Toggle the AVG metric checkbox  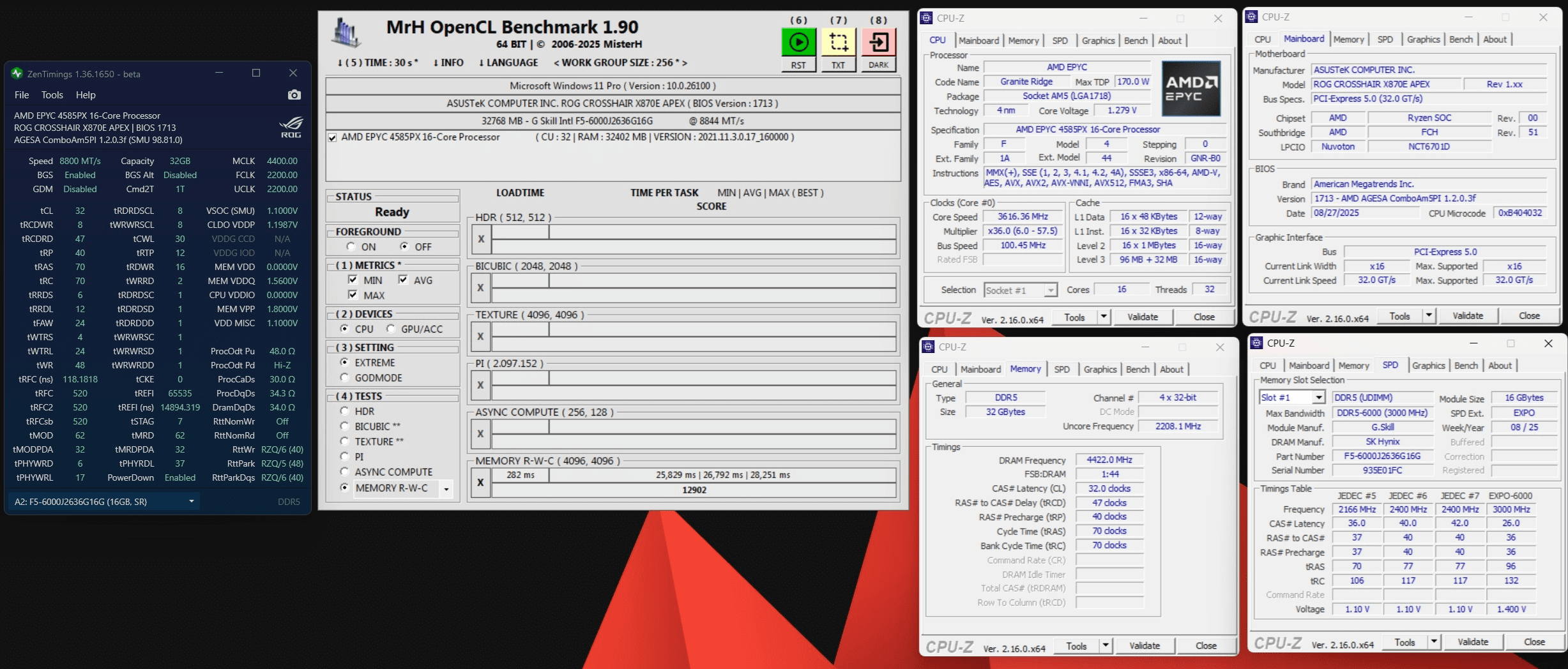tap(403, 280)
